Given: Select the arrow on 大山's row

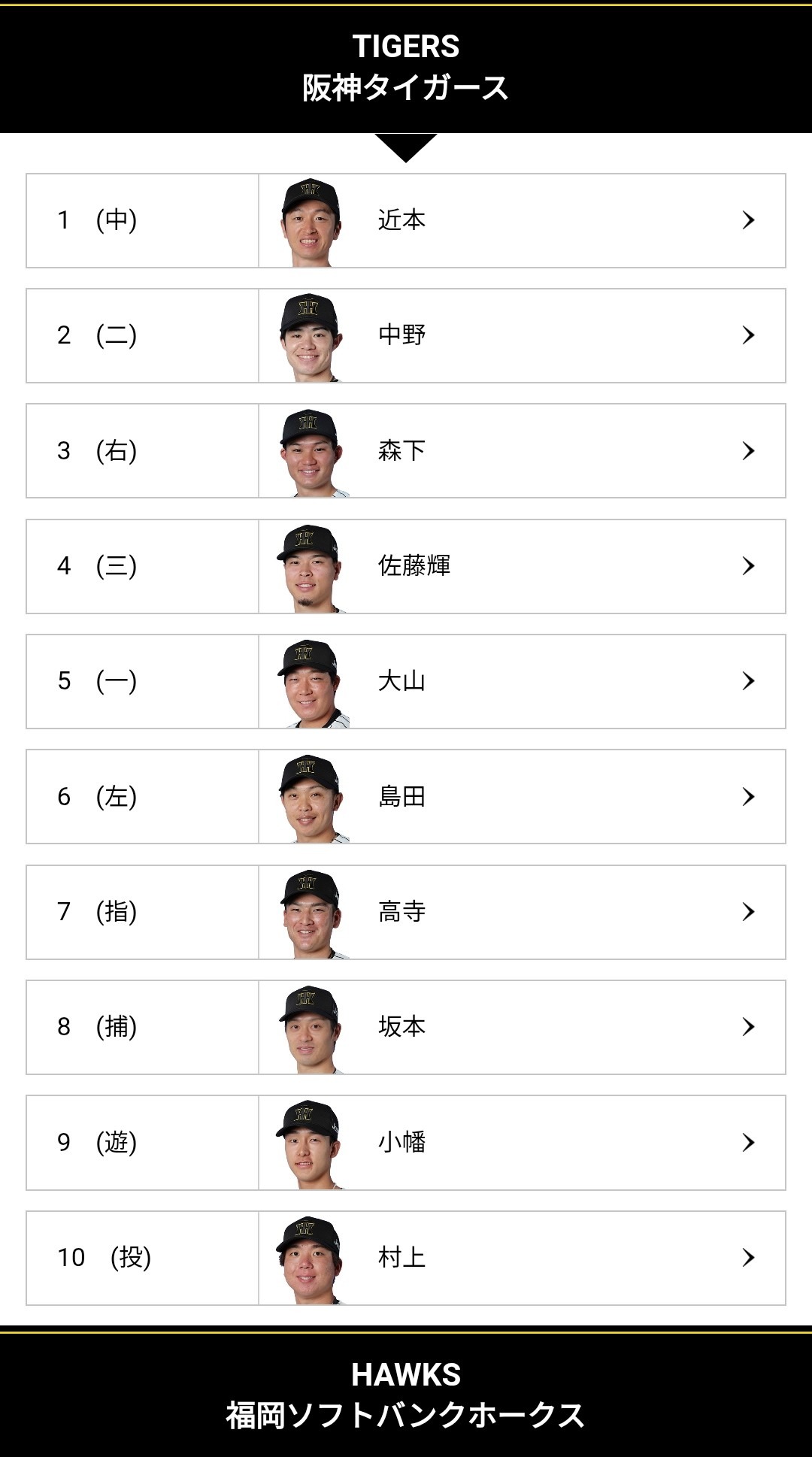Looking at the screenshot, I should tap(748, 681).
